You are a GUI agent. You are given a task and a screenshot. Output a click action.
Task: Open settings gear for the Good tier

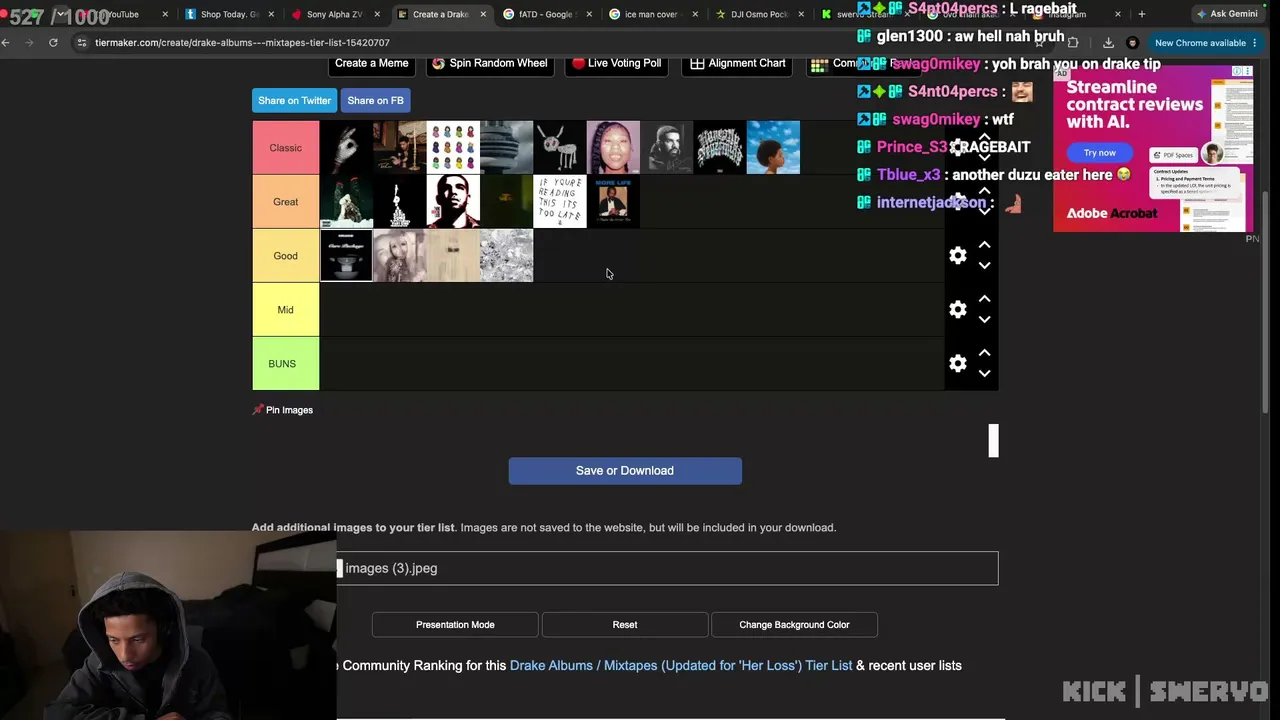tap(958, 256)
